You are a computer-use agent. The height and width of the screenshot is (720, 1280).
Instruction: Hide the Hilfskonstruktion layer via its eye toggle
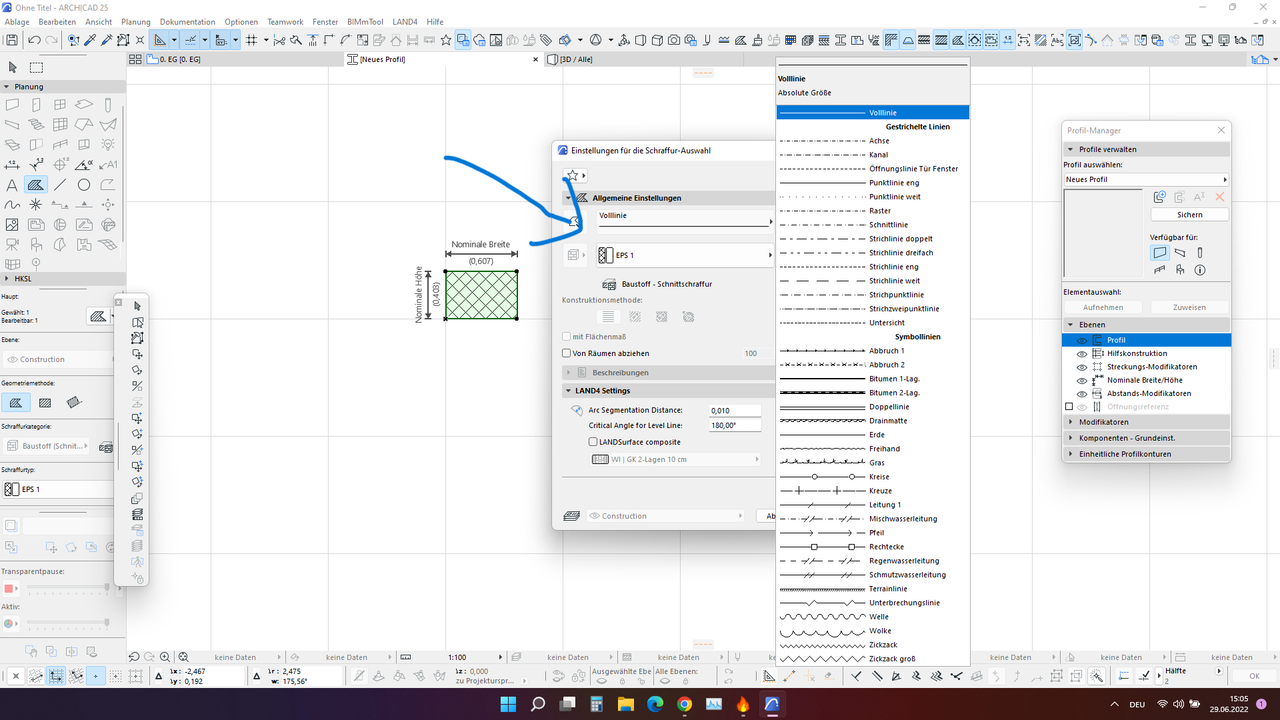(x=1081, y=353)
